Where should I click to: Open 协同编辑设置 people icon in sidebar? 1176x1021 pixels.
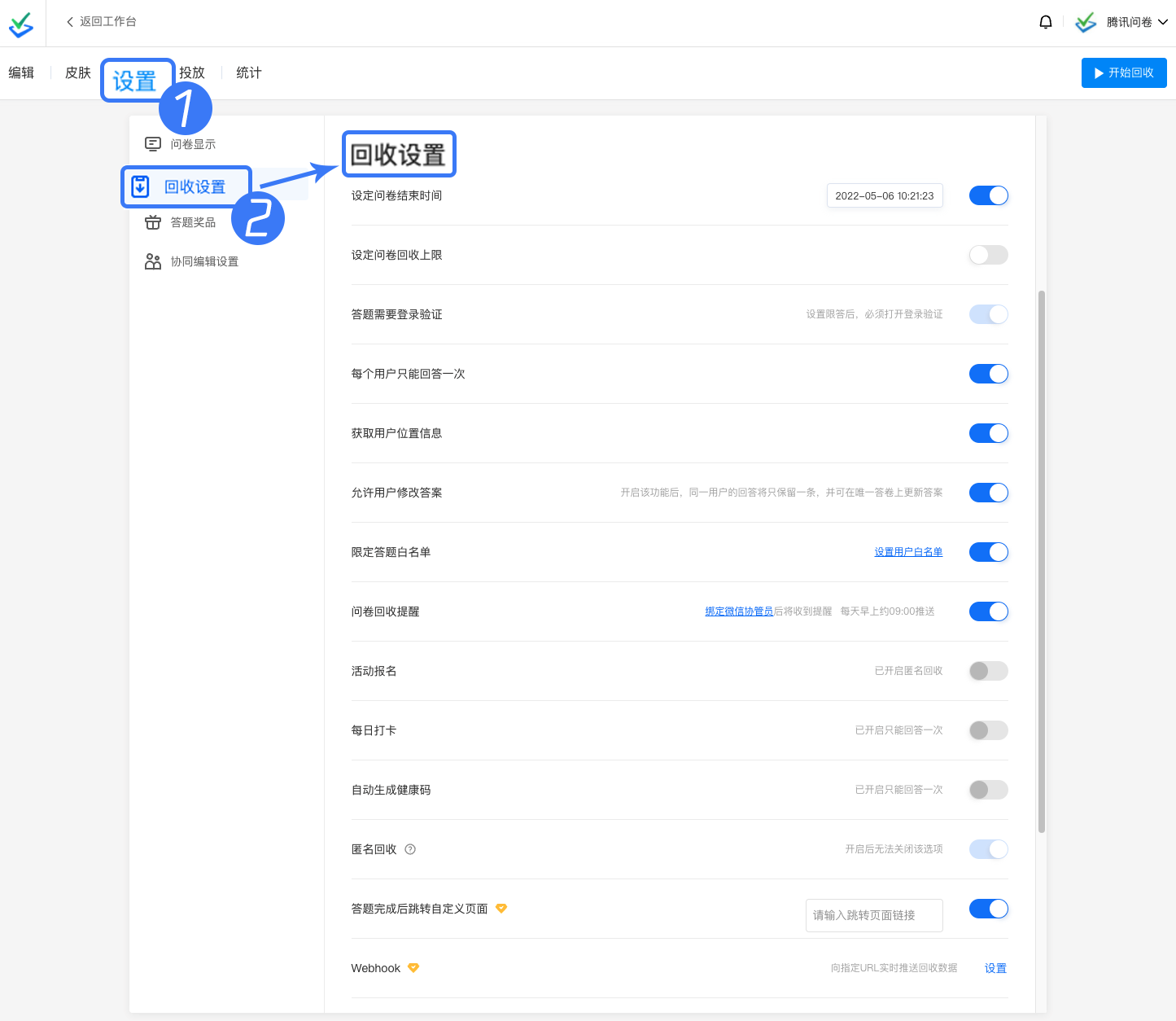point(153,261)
